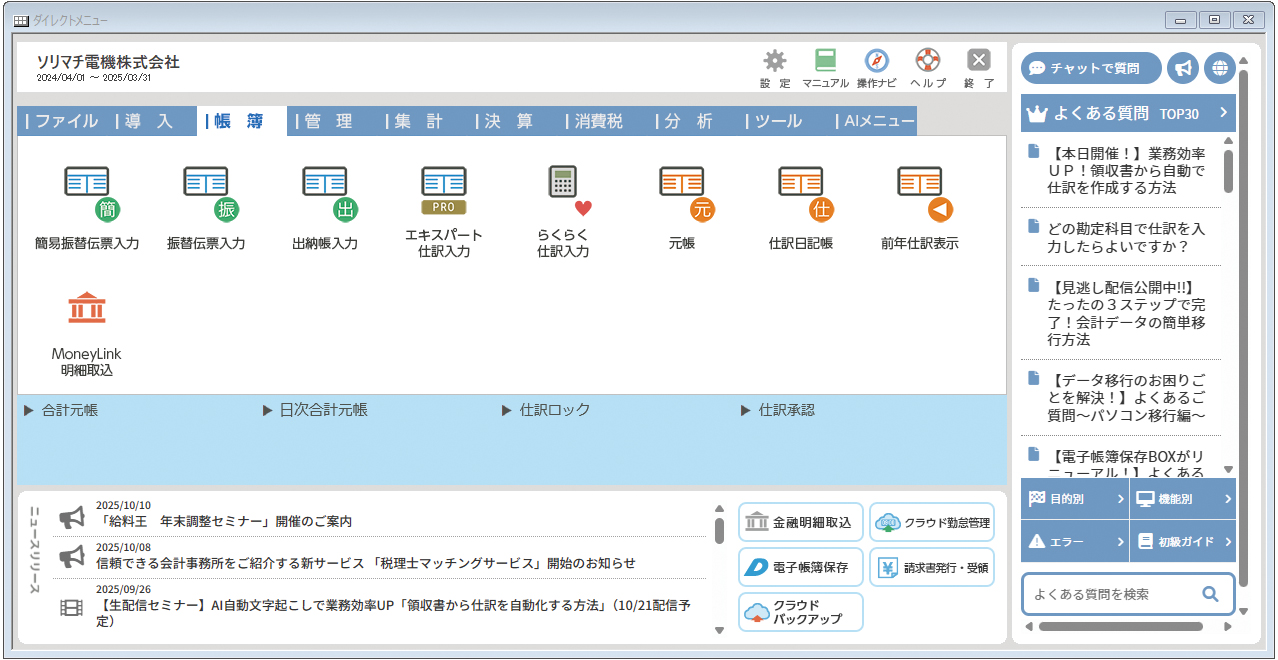Screen dimensions: 1278x660
Task: Launch エキスパート仕訳入力 PRO tool
Action: coord(443,200)
